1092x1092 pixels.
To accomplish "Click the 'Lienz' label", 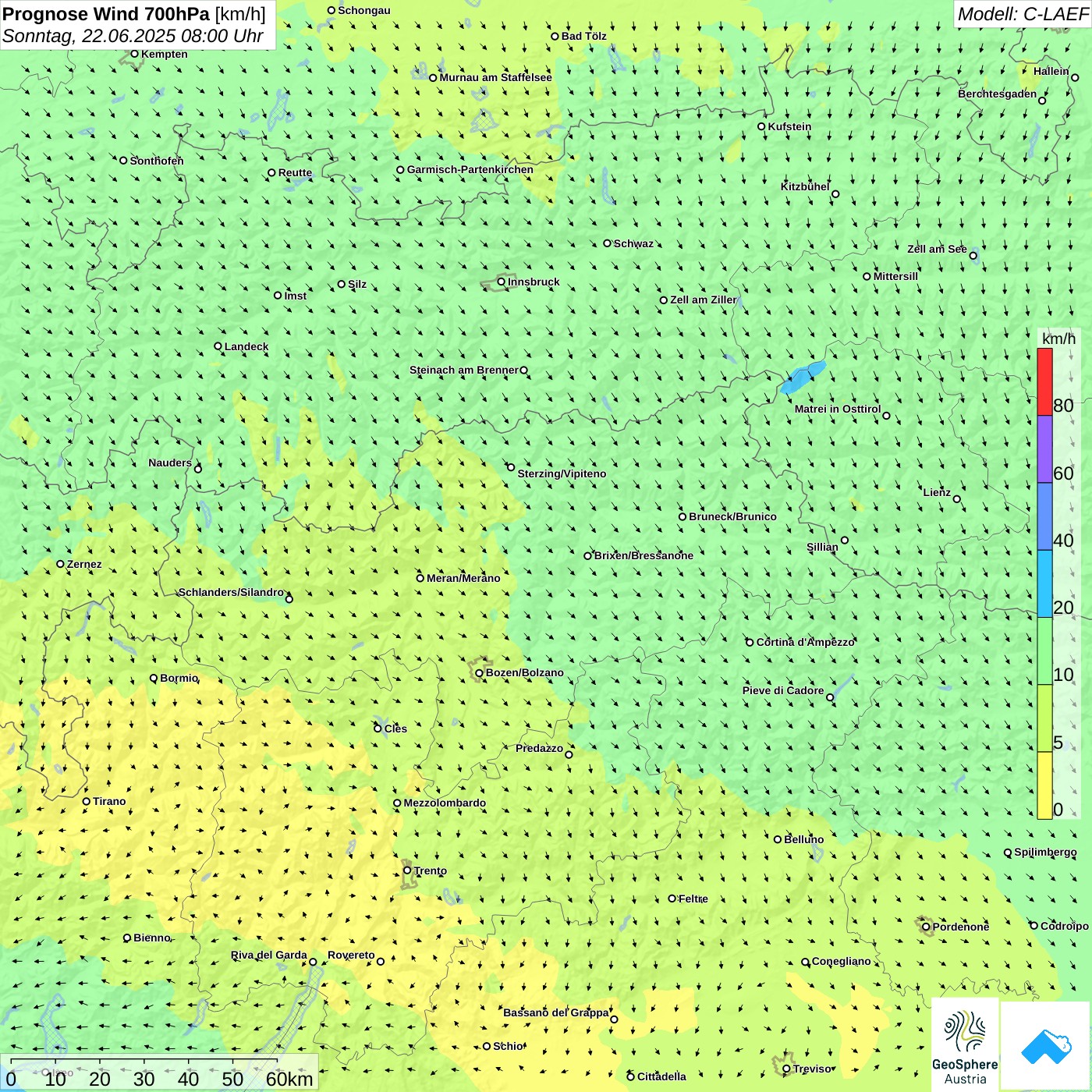I will tap(937, 492).
